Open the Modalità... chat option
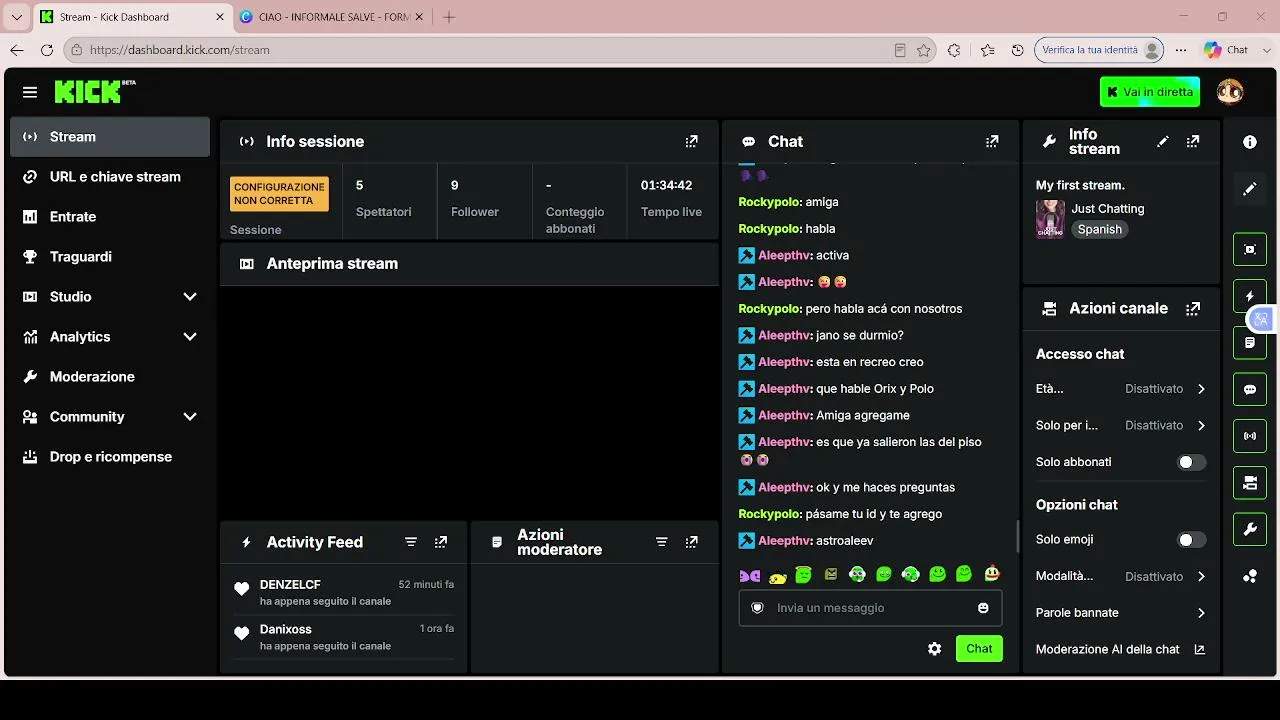The image size is (1280, 720). click(1121, 577)
